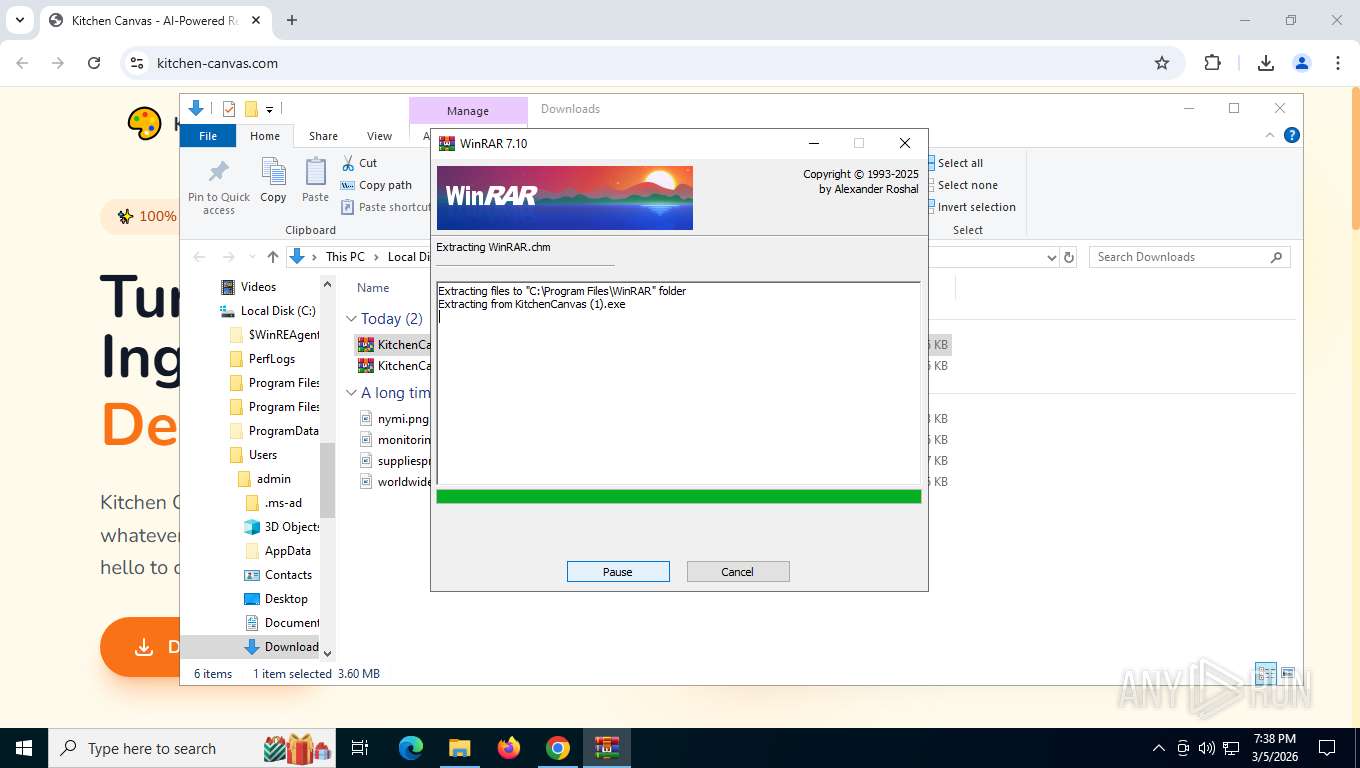Open Firefox from taskbar
This screenshot has width=1360, height=768.
tap(509, 748)
